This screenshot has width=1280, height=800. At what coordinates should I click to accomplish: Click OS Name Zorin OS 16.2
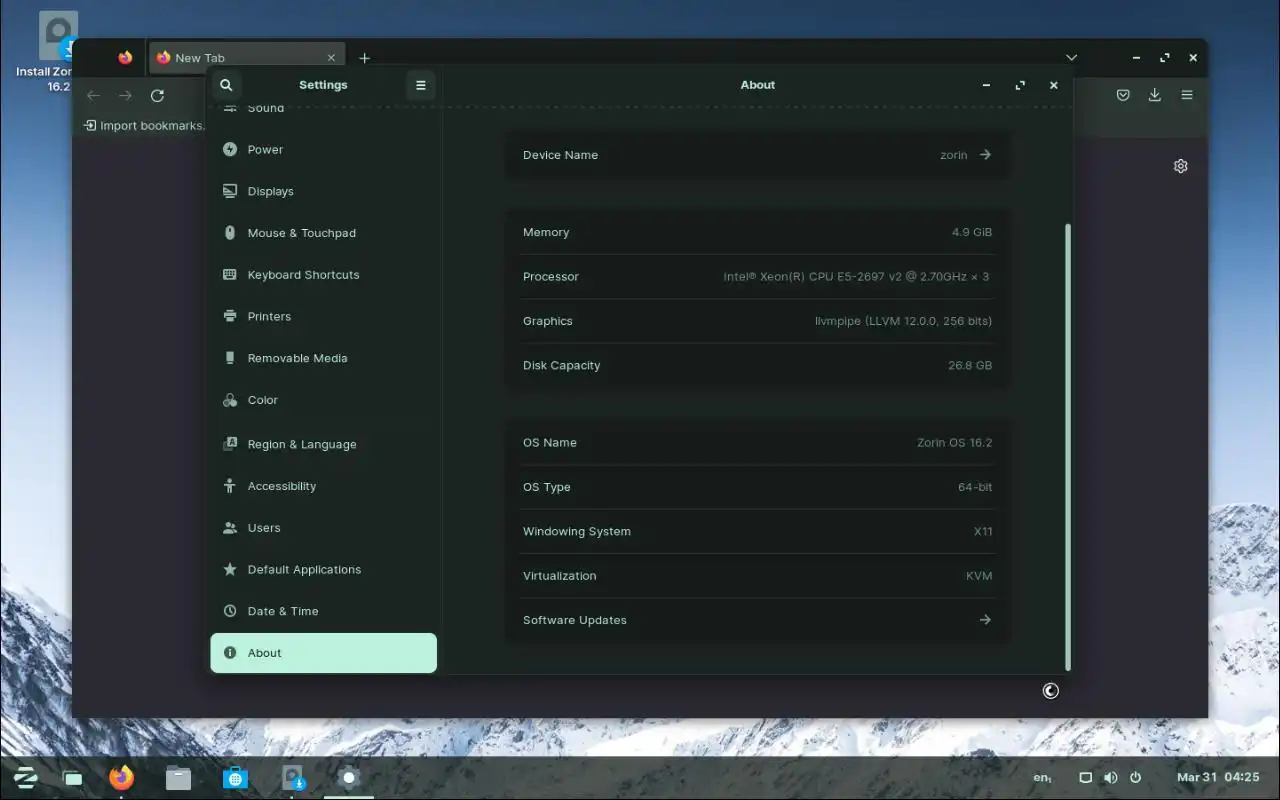(955, 443)
